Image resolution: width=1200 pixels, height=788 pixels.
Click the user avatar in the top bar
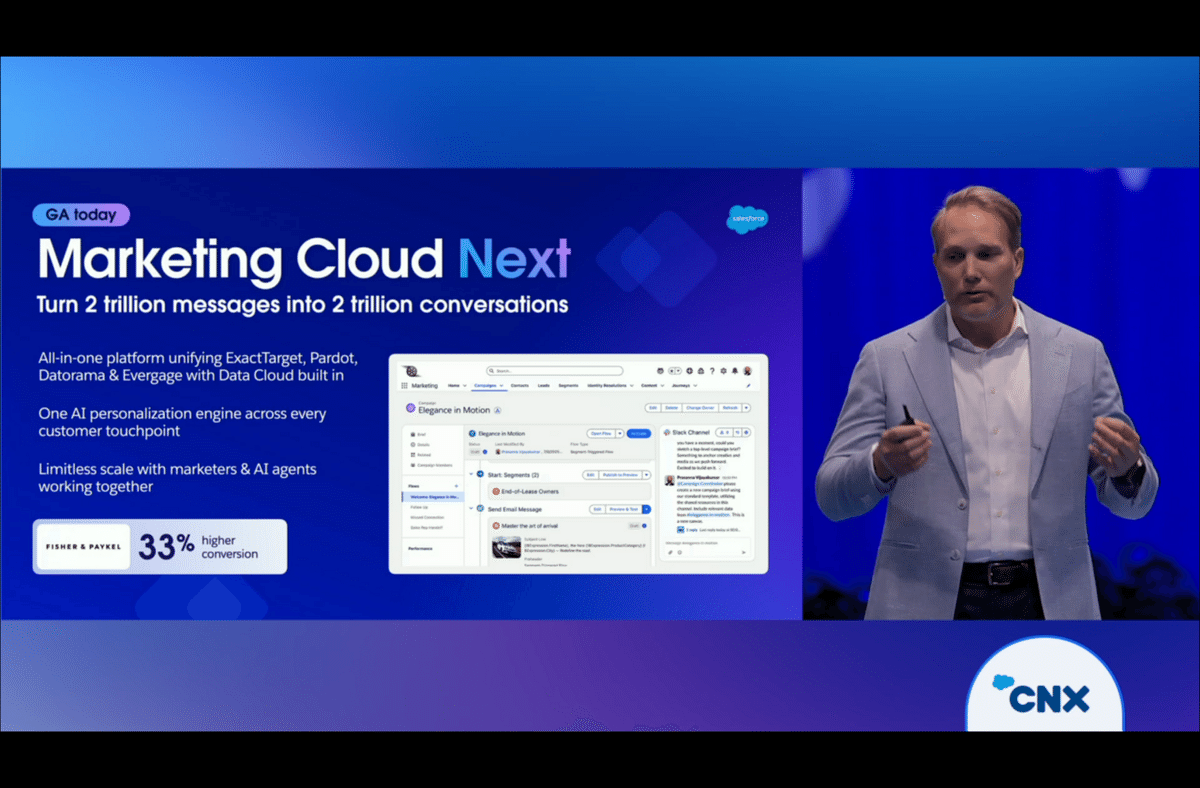tap(748, 370)
